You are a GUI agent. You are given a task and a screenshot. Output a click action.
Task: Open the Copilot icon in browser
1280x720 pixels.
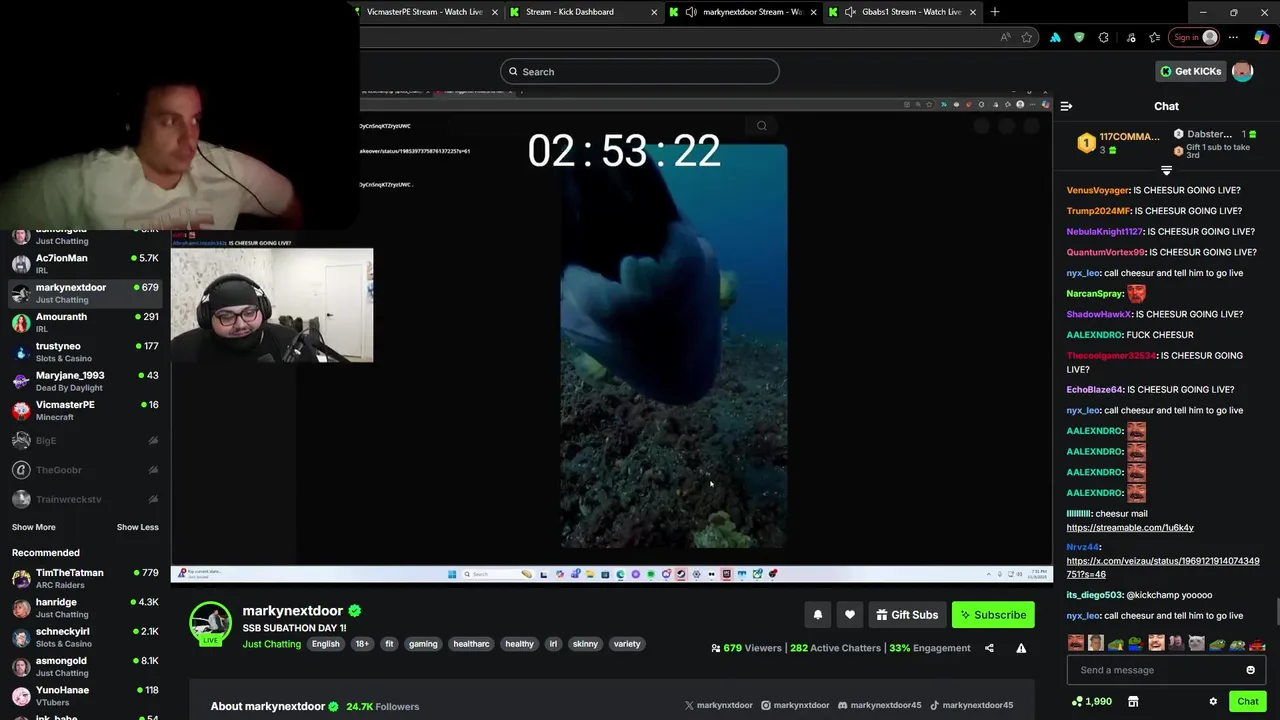pos(1261,37)
